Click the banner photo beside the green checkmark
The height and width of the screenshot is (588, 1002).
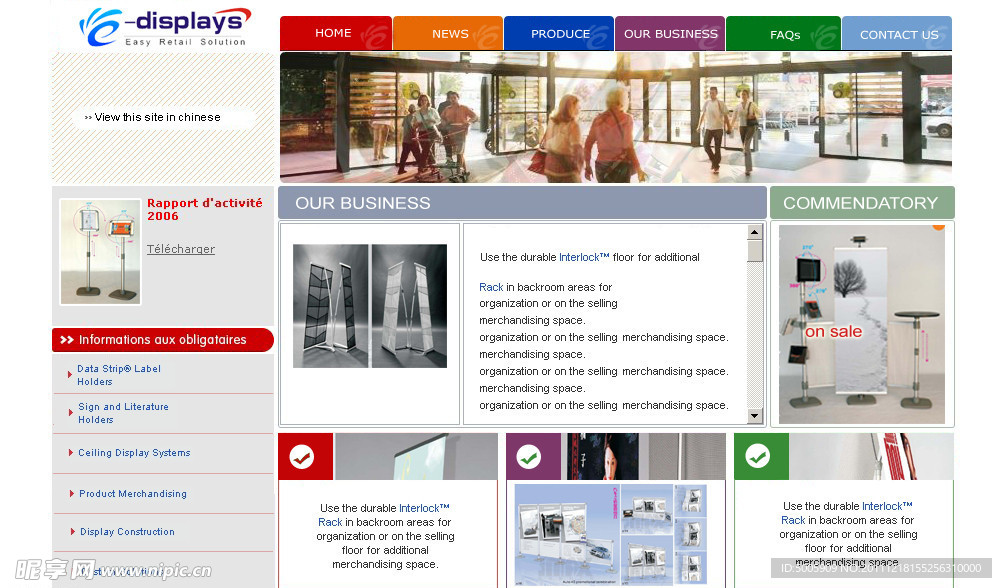872,456
